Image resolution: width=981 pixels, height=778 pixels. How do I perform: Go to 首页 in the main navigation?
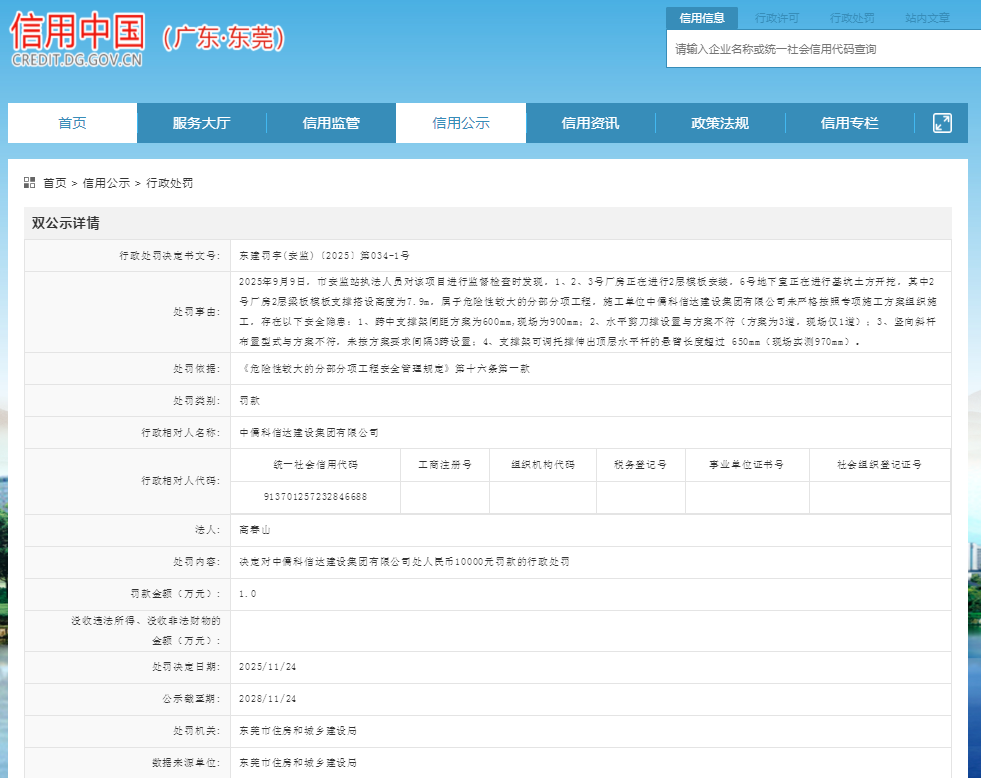click(x=72, y=123)
